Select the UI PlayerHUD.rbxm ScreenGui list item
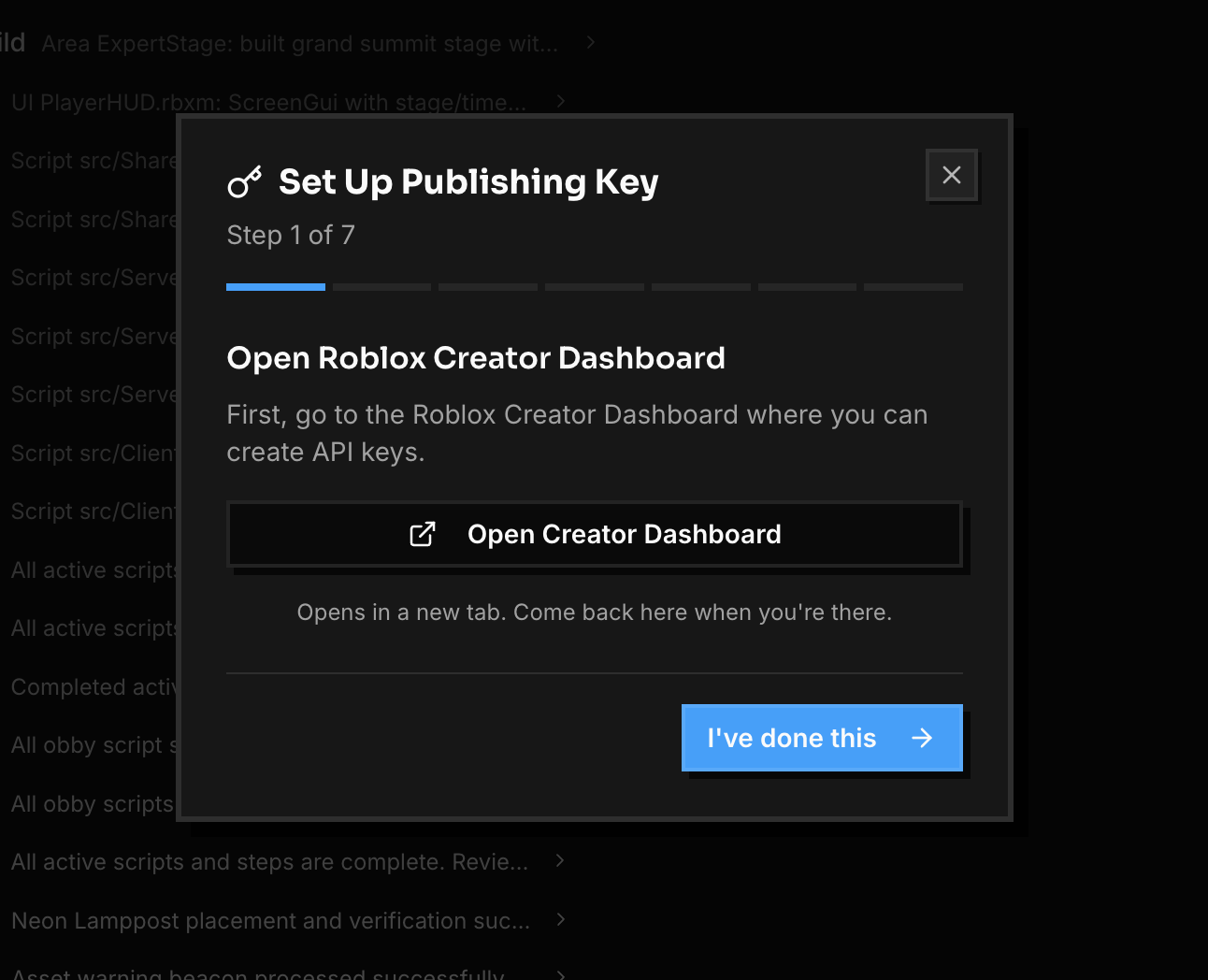The image size is (1208, 980). click(268, 103)
